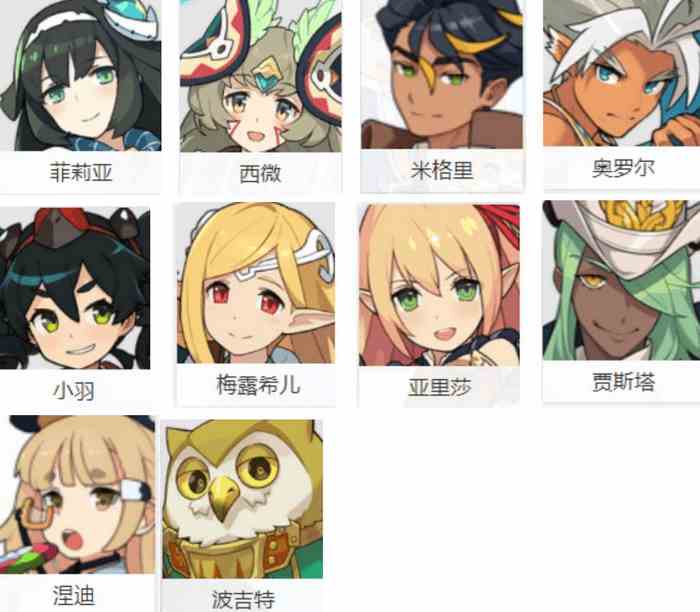Click the 小羽 character portrait

point(75,288)
